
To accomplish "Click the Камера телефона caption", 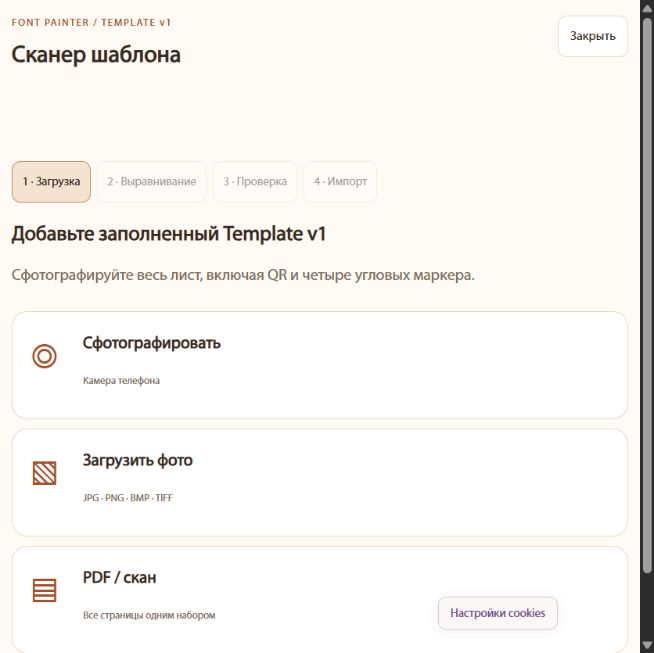I will pyautogui.click(x=121, y=380).
